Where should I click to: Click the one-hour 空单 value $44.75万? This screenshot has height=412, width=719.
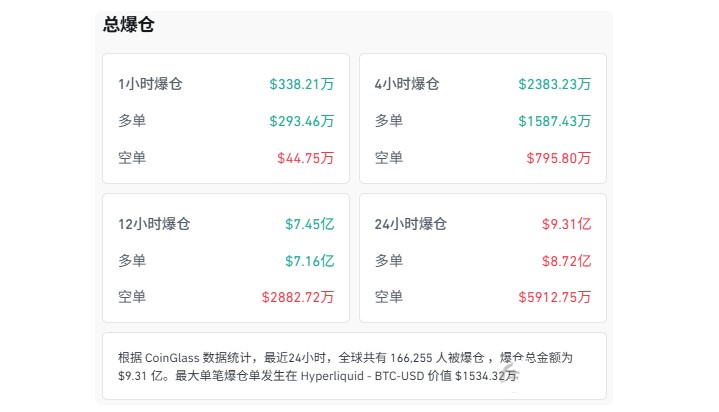[305, 158]
